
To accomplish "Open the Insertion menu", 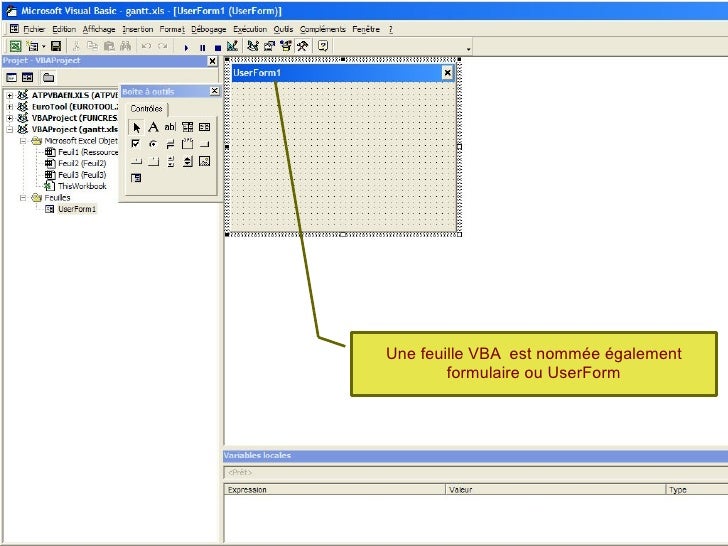I will pyautogui.click(x=138, y=29).
